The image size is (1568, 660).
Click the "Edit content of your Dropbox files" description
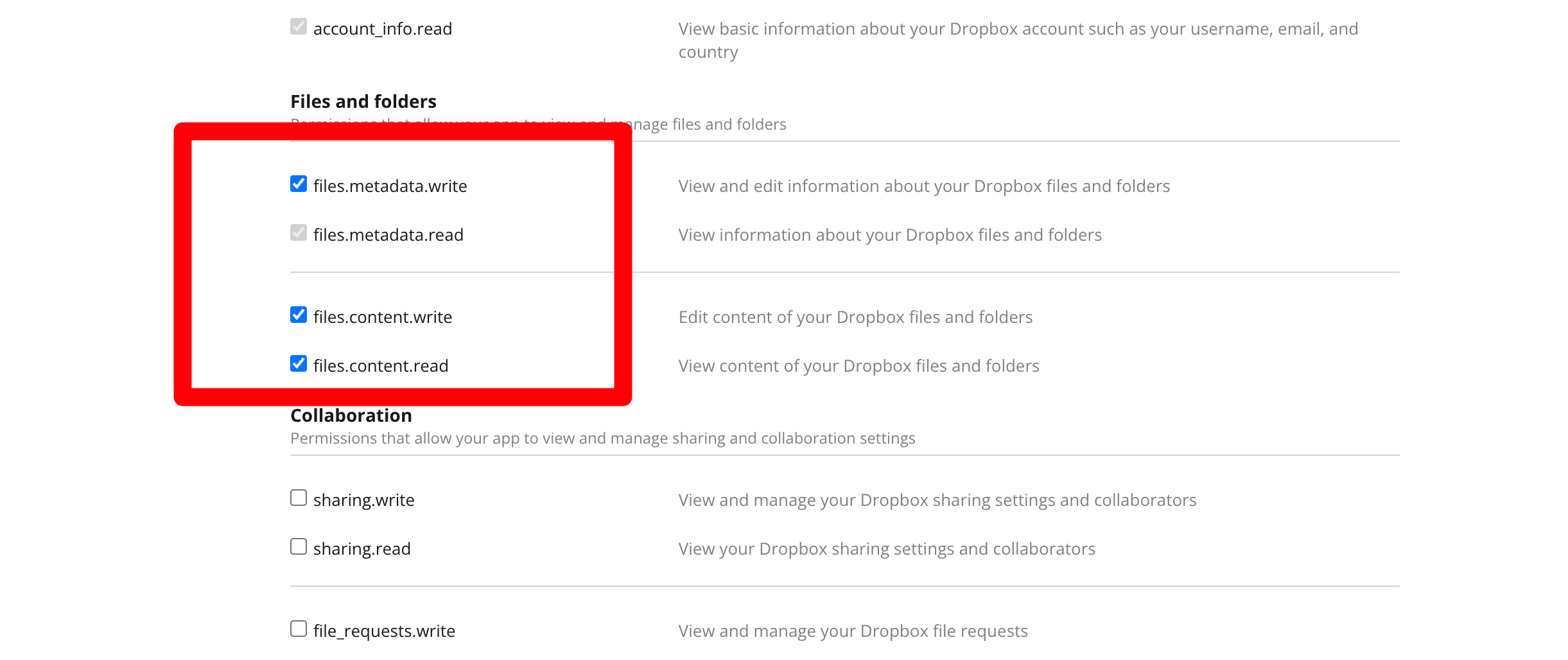pyautogui.click(x=855, y=317)
